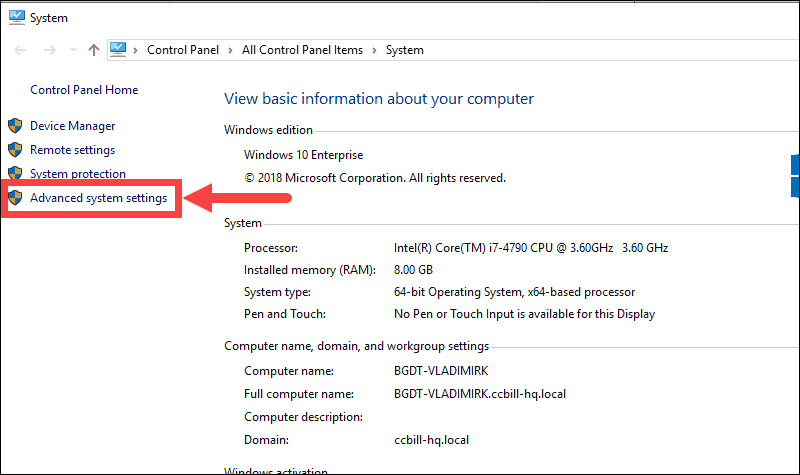
Task: Click the domain value ccbill-hq.local
Action: [431, 440]
